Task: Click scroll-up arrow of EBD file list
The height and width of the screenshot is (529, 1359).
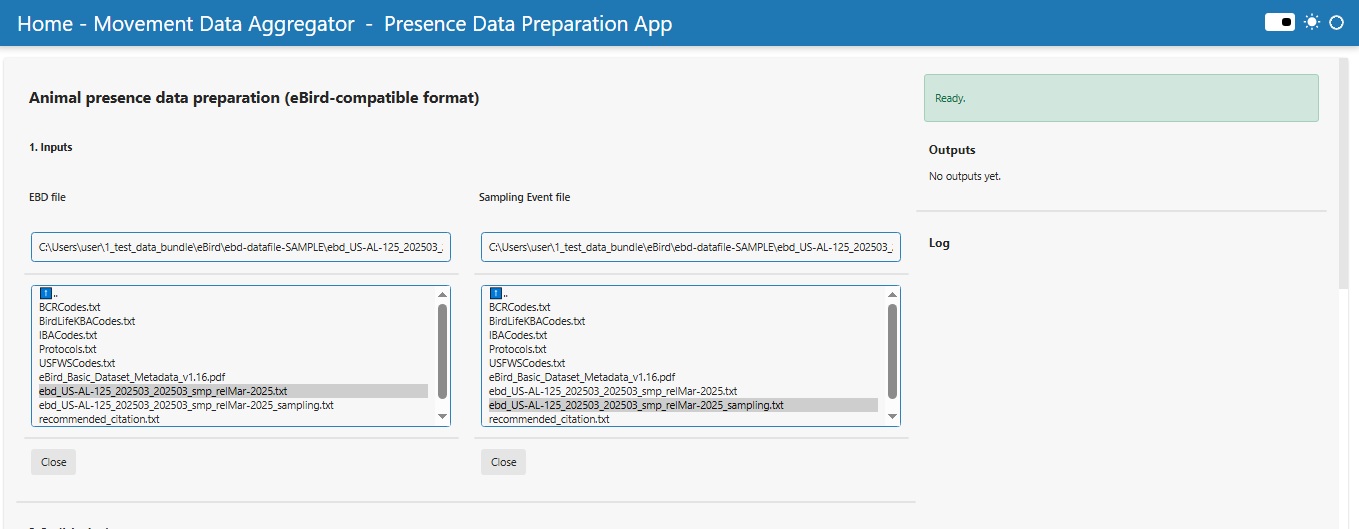Action: pyautogui.click(x=442, y=295)
